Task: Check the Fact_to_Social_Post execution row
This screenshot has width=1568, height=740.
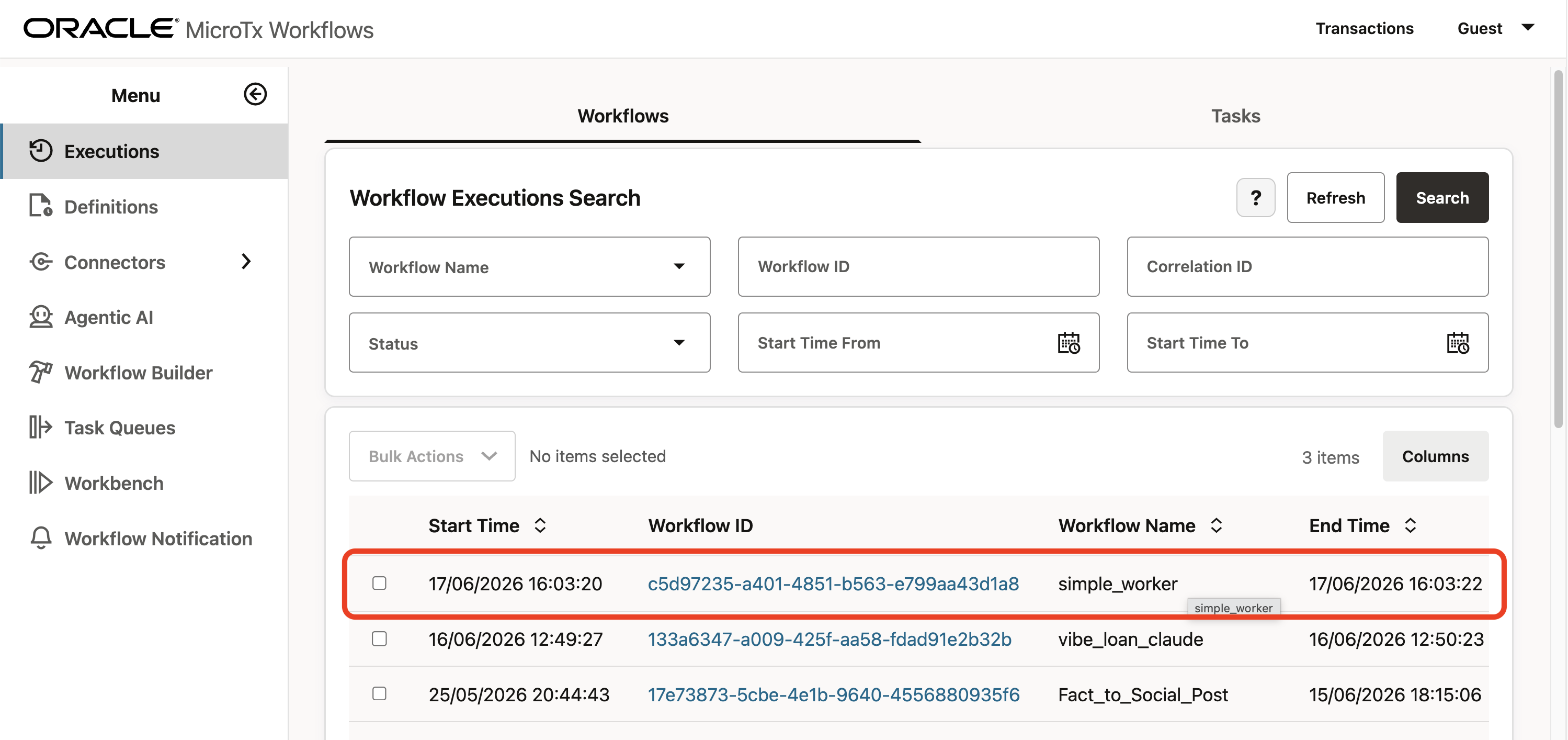Action: coord(379,694)
